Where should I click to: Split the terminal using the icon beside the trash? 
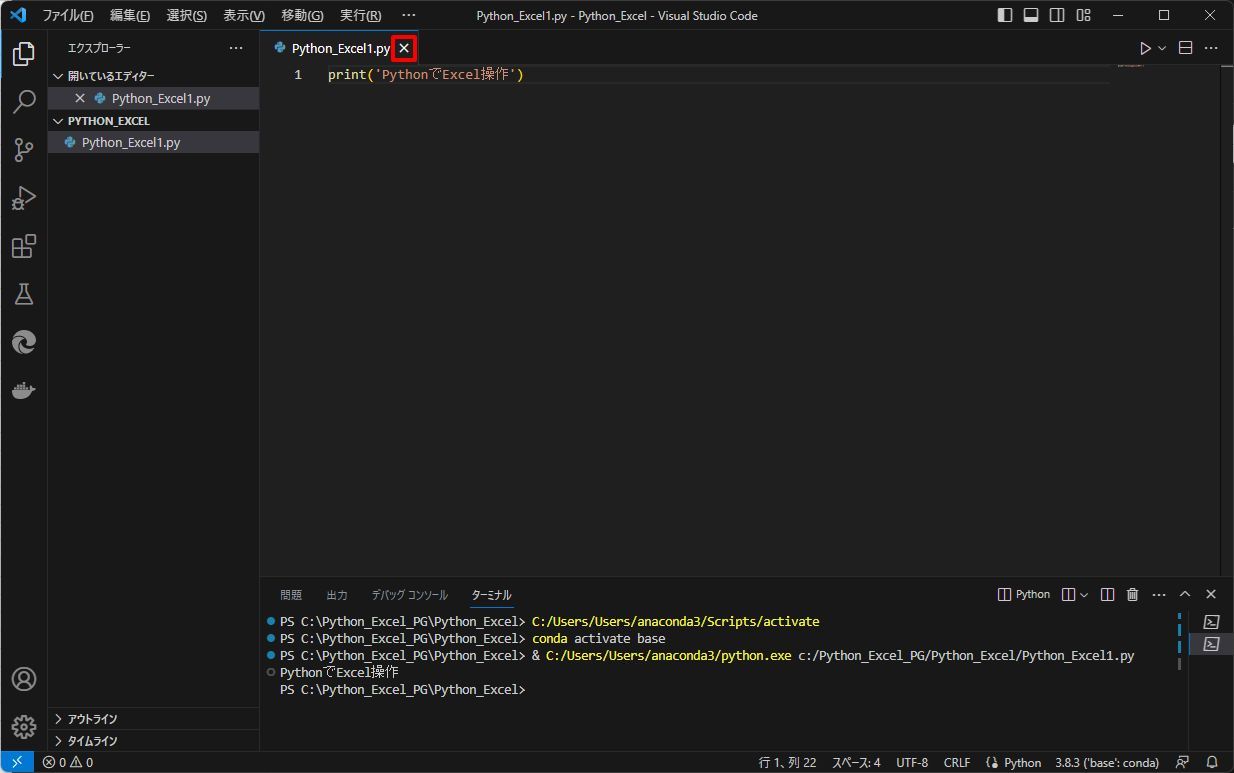[x=1107, y=594]
